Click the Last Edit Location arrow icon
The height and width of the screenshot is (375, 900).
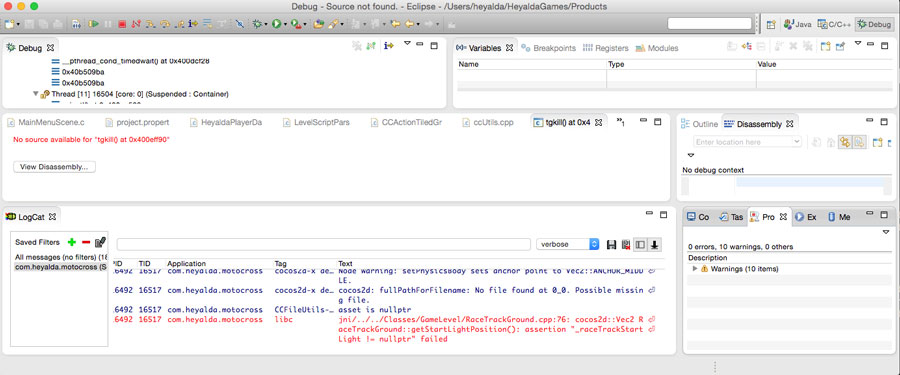coord(395,24)
